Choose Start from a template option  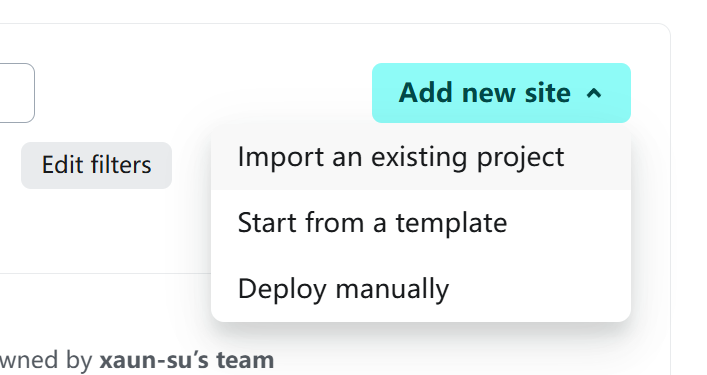pos(421,223)
